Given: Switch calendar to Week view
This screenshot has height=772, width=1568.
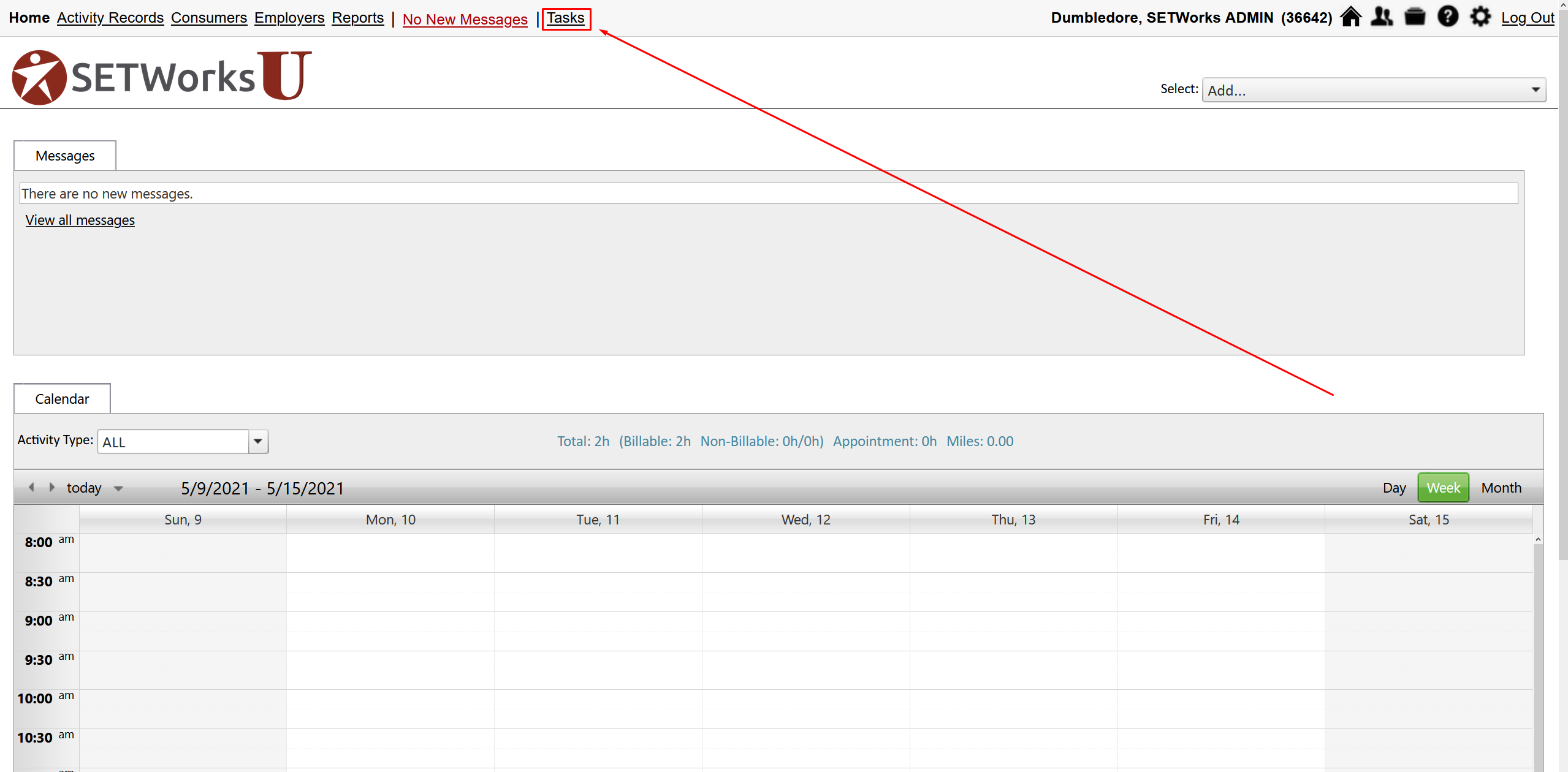Looking at the screenshot, I should point(1443,488).
